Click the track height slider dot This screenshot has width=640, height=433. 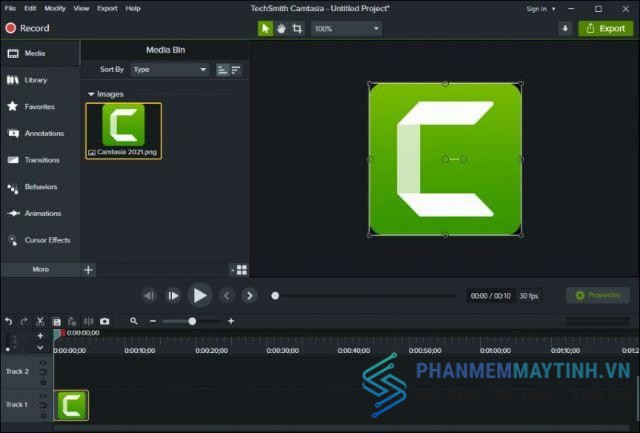click(x=8, y=349)
